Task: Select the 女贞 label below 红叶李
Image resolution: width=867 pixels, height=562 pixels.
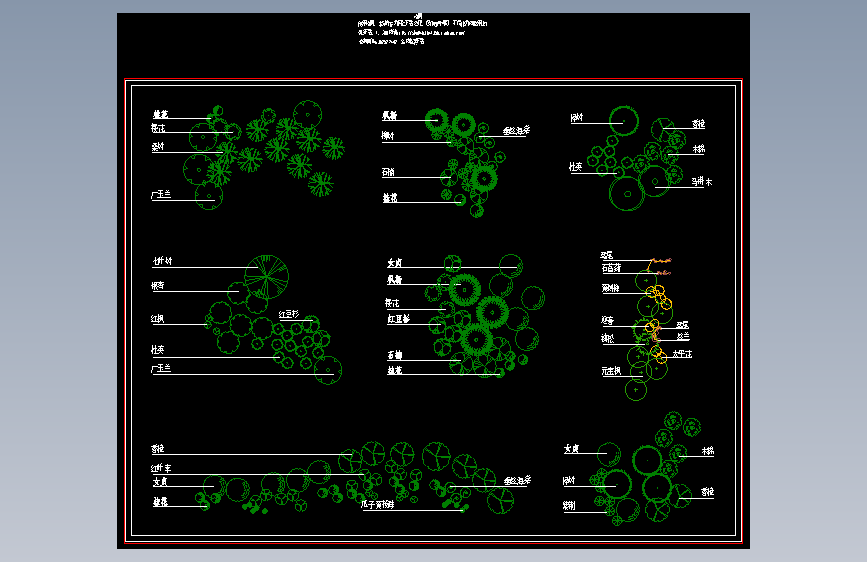Action: click(x=160, y=482)
